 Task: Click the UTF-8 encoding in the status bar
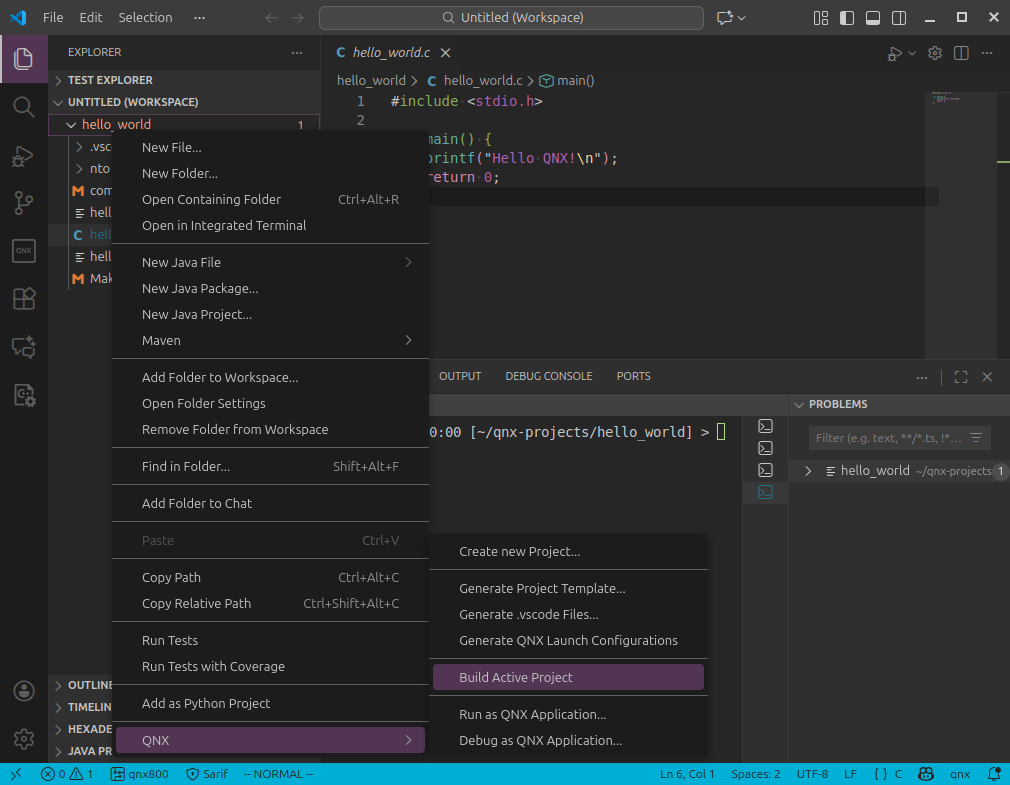click(812, 774)
